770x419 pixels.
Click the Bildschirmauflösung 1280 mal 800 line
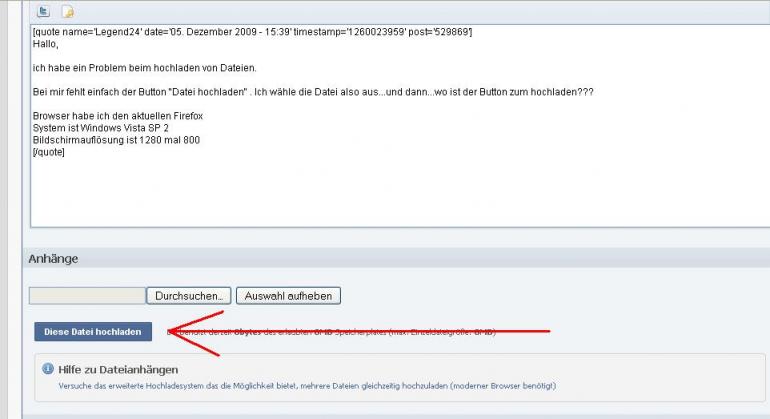click(116, 140)
